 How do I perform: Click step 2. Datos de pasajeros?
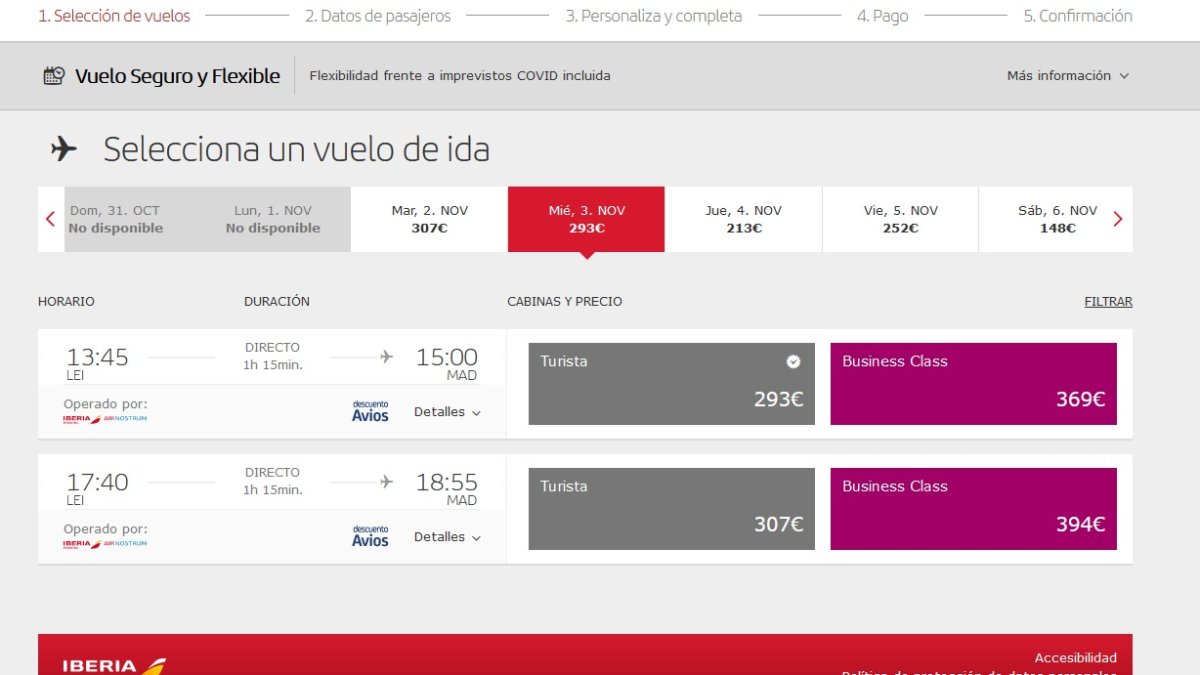coord(378,16)
